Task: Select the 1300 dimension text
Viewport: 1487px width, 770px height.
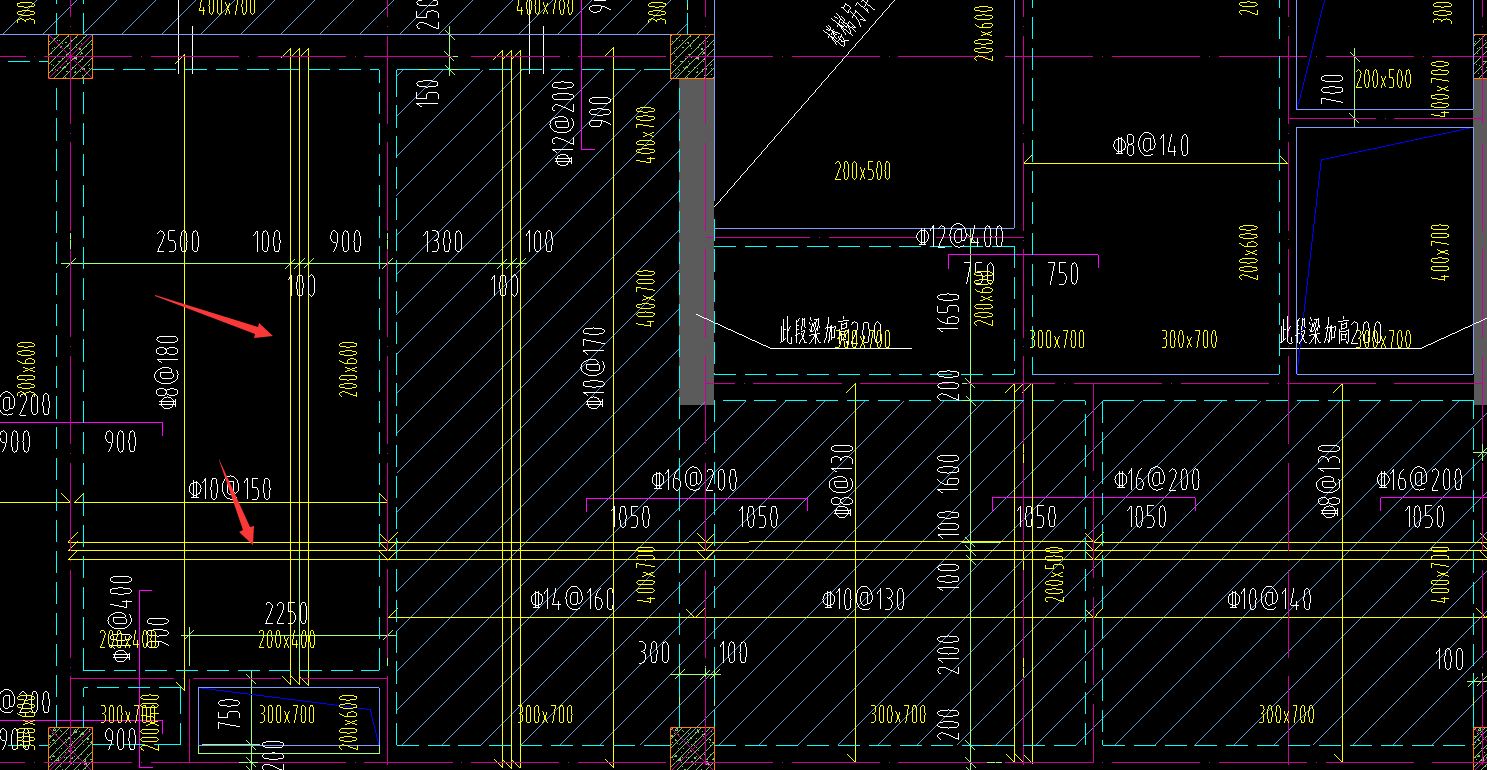Action: [443, 242]
